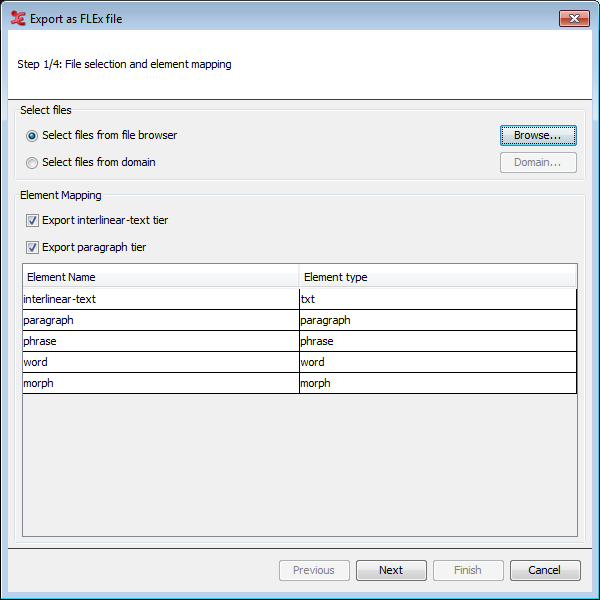600x600 pixels.
Task: Click the Element Name column header
Action: click(160, 277)
